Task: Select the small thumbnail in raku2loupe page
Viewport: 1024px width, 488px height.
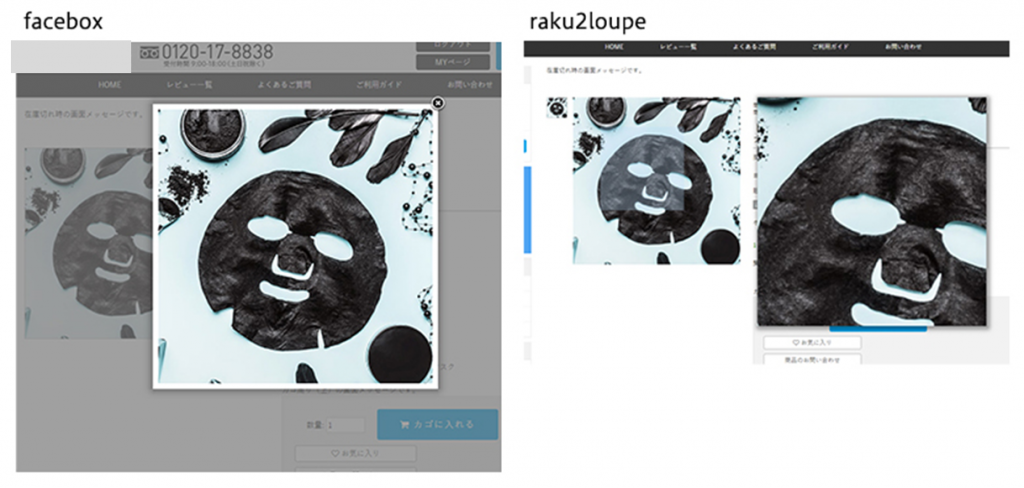Action: [557, 108]
